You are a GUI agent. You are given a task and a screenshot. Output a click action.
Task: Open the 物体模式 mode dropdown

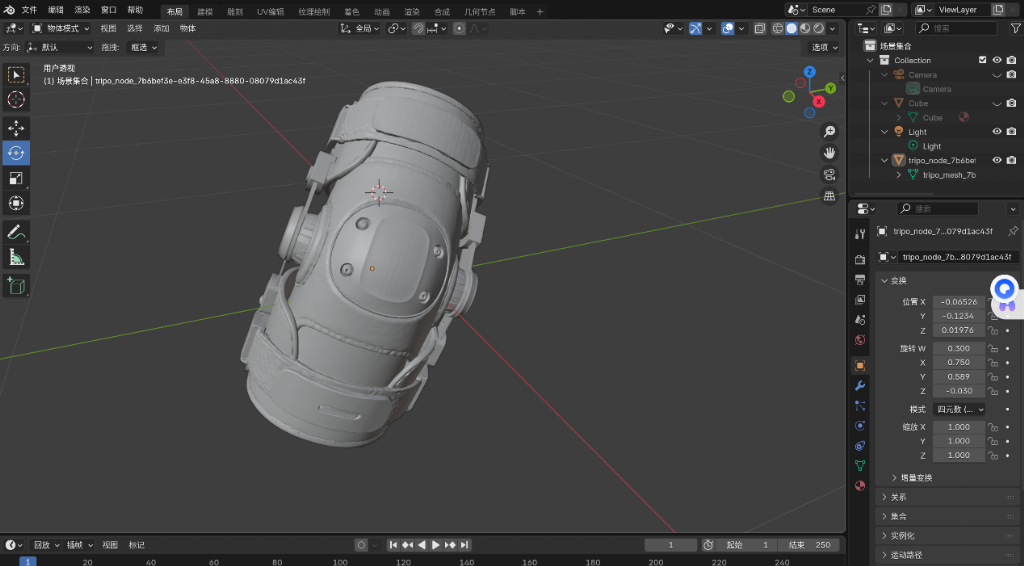[x=62, y=29]
